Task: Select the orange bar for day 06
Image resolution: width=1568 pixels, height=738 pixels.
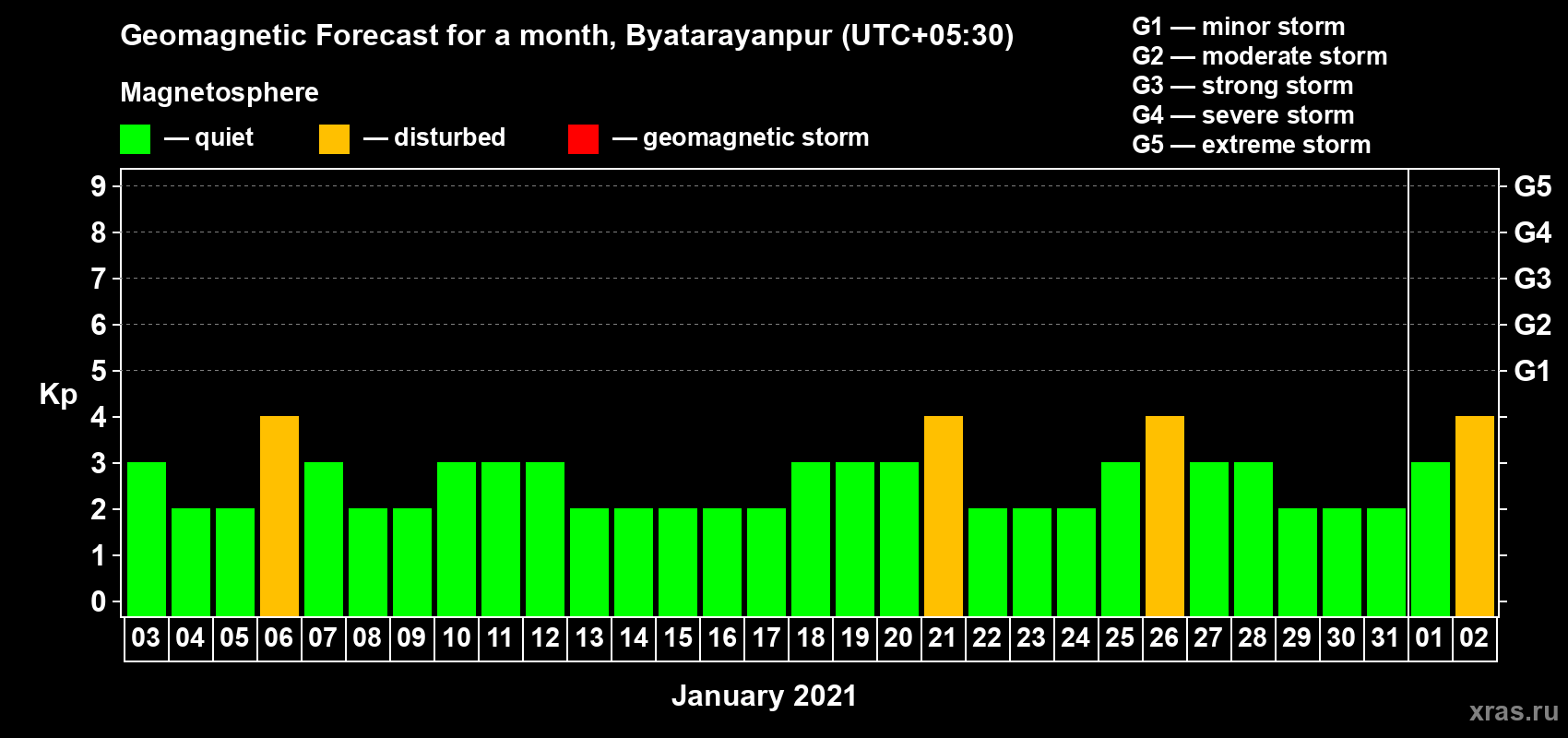Action: click(x=279, y=517)
